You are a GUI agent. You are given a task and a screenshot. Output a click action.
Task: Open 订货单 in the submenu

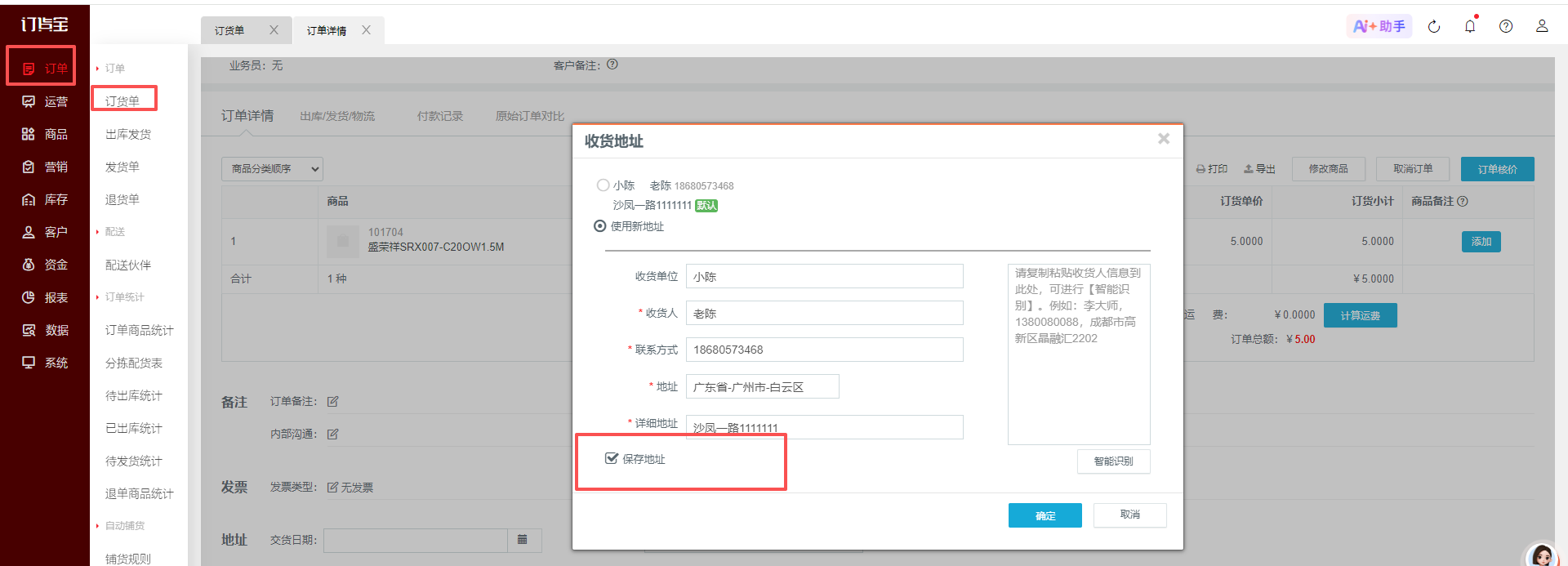click(x=122, y=101)
